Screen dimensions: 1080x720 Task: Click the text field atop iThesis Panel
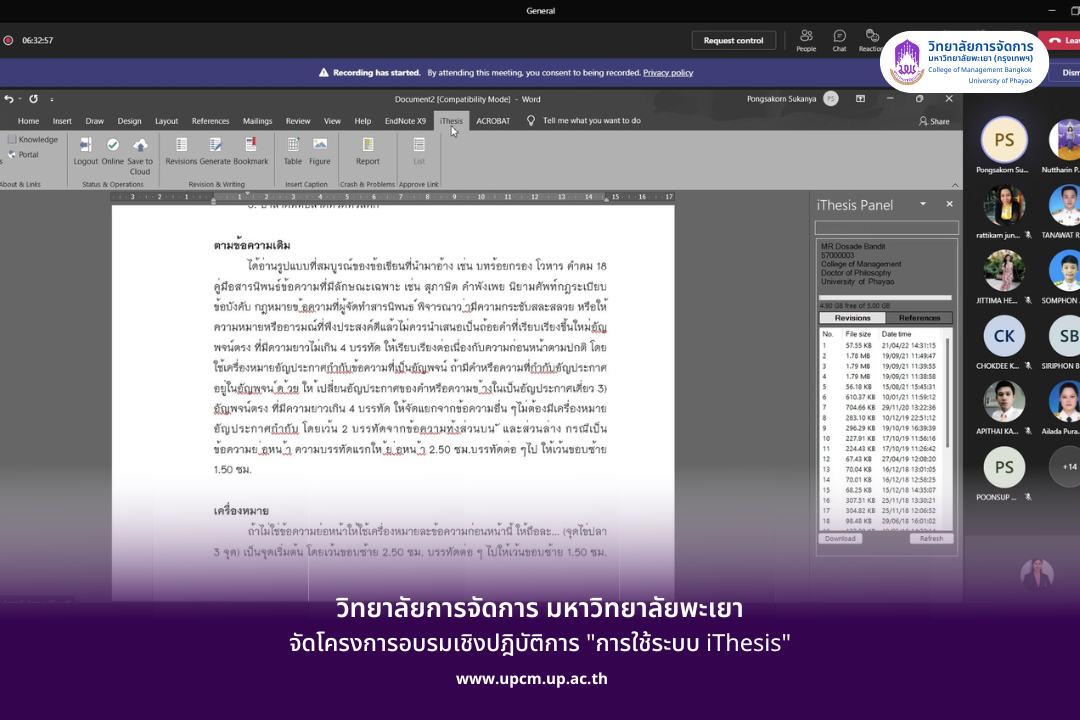pos(886,227)
